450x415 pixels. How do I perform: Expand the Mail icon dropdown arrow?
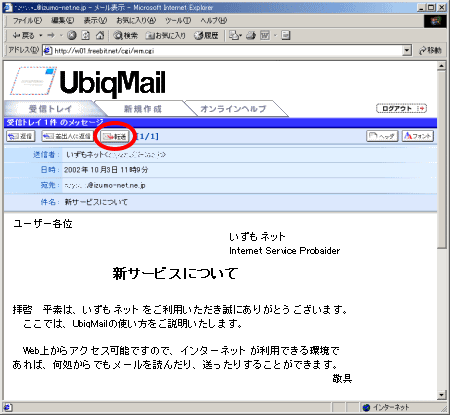pos(240,35)
